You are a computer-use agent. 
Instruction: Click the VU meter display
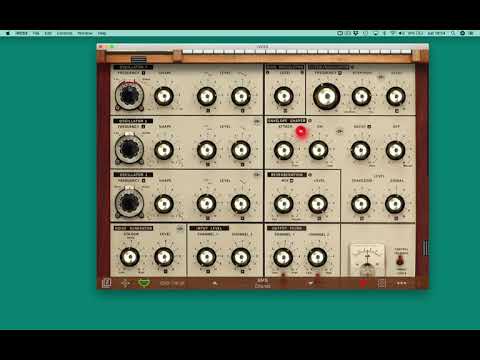coord(367,261)
